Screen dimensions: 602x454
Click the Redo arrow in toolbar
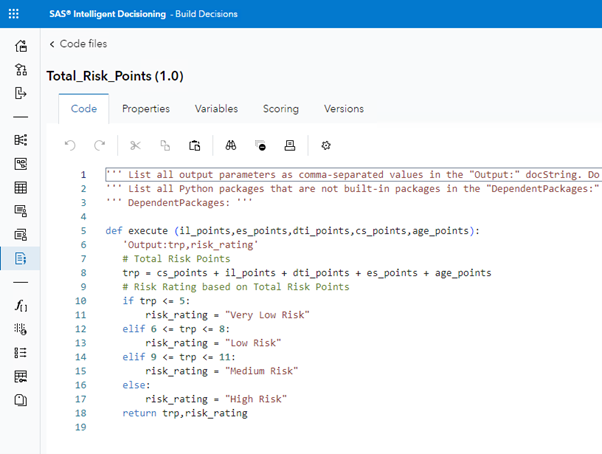[100, 145]
